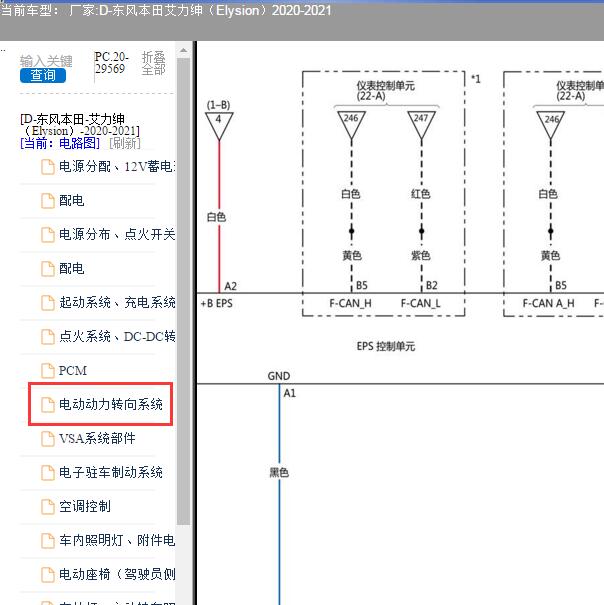Open 电动座椅 document icon
The width and height of the screenshot is (604, 605).
(48, 574)
